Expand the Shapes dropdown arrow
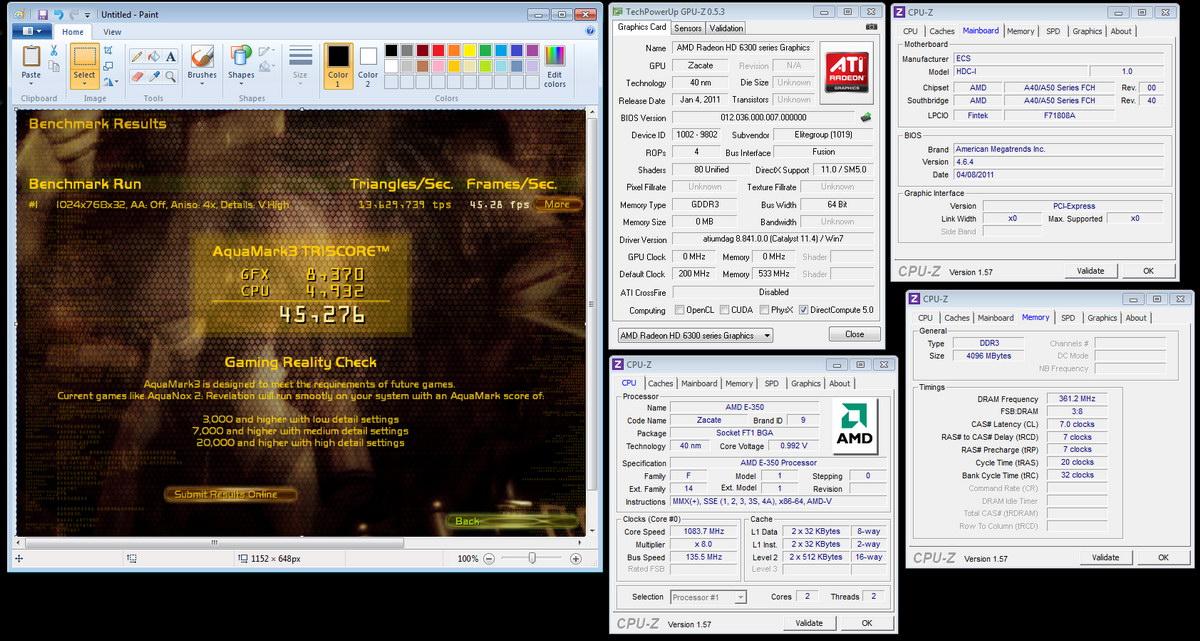1200x641 pixels. click(241, 84)
